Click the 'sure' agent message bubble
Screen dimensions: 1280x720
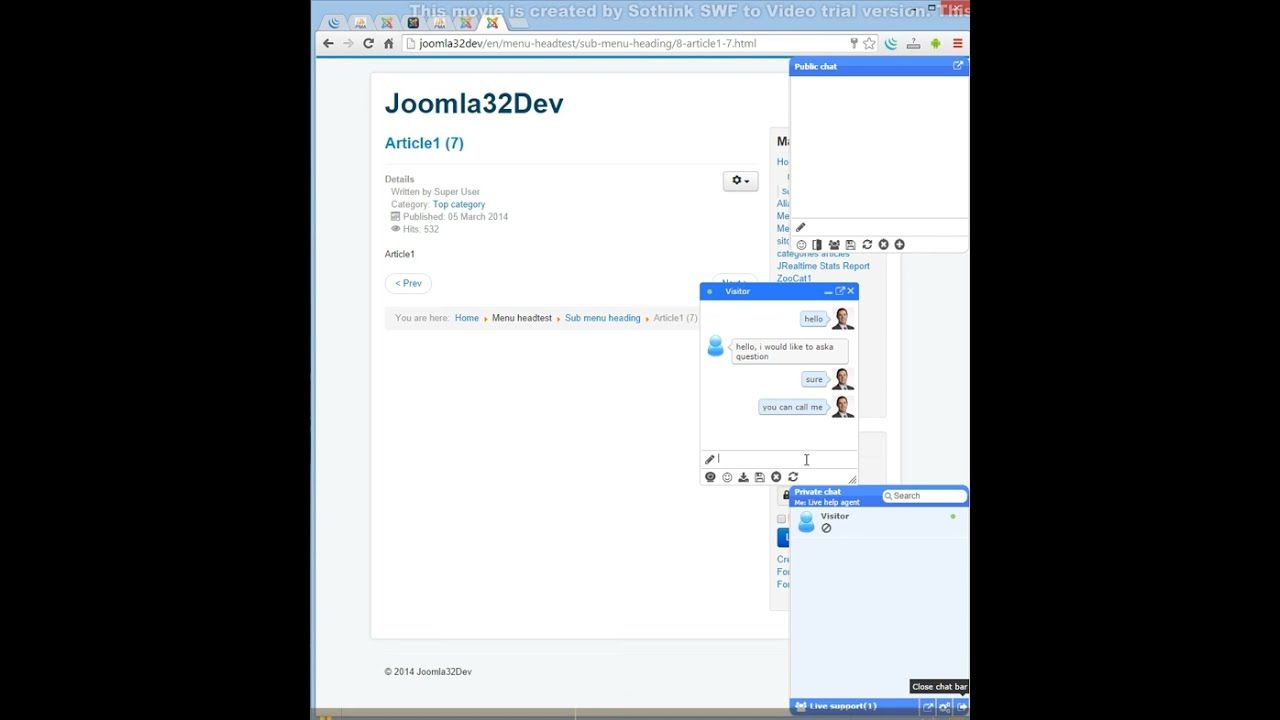click(x=814, y=379)
